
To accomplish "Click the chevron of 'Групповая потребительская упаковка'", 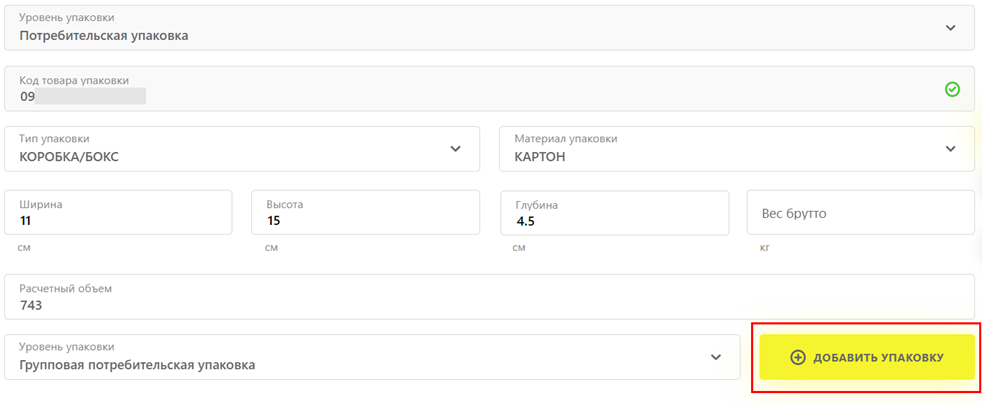I will (x=716, y=357).
